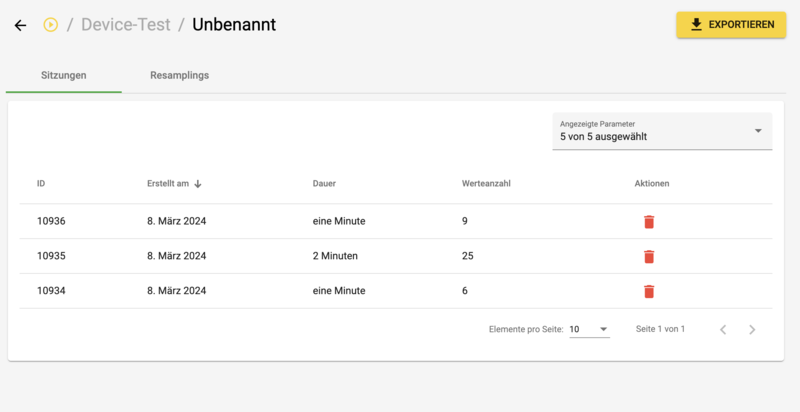Open Device-Test breadcrumb link
Image resolution: width=800 pixels, height=412 pixels.
click(126, 24)
